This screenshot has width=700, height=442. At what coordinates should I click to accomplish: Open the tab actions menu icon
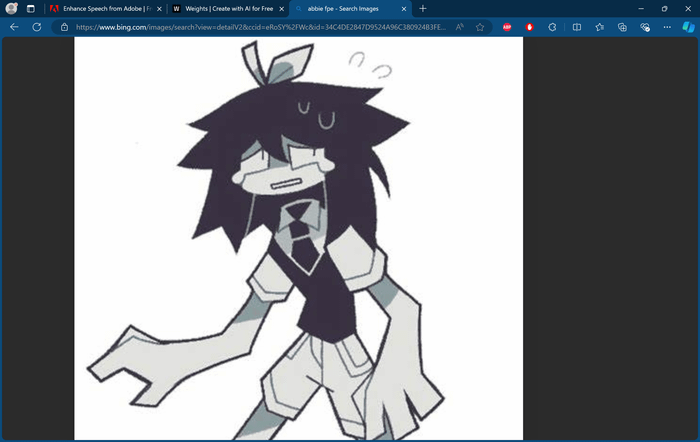(x=30, y=8)
